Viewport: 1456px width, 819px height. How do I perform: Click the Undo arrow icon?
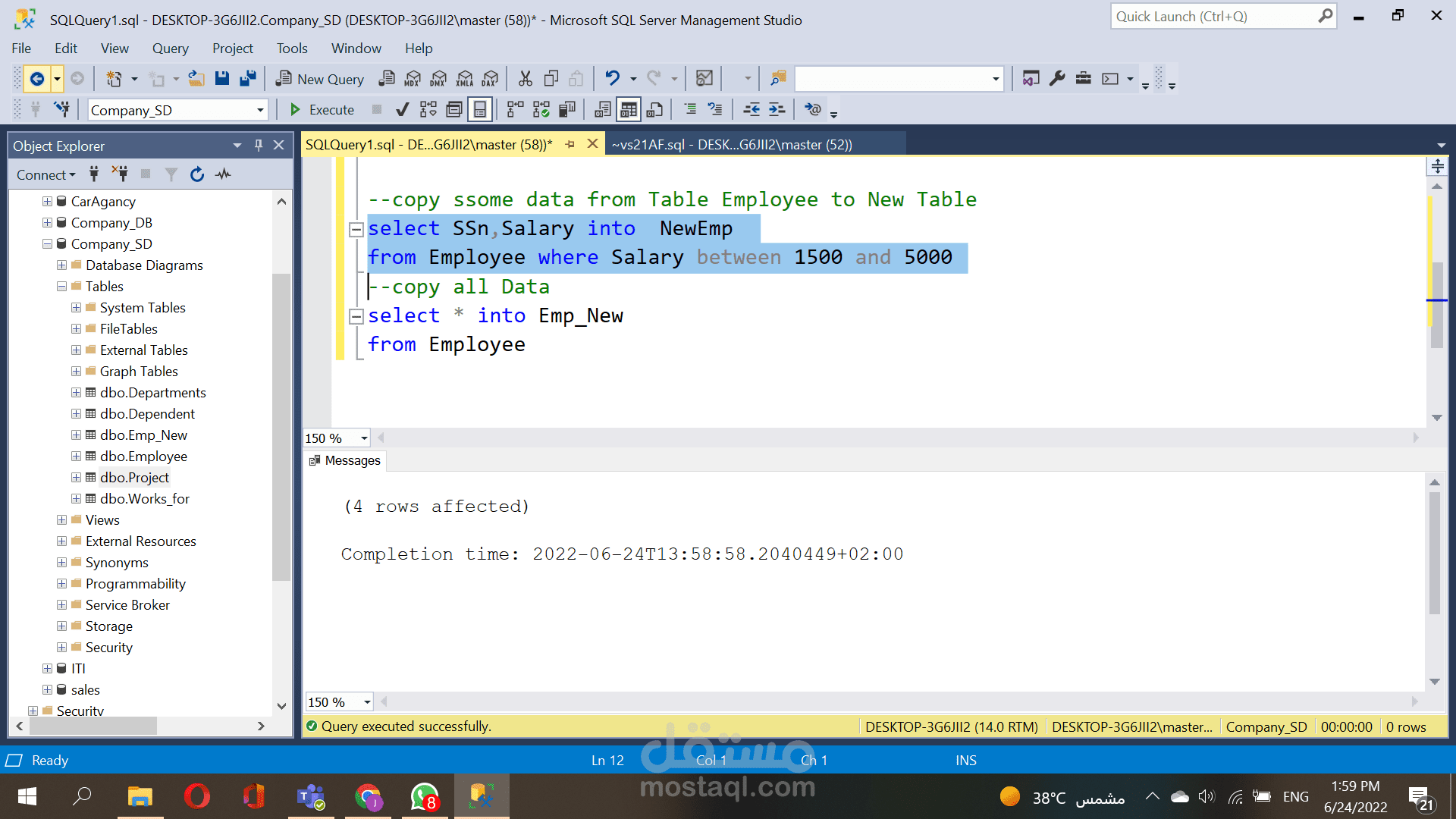pos(612,79)
